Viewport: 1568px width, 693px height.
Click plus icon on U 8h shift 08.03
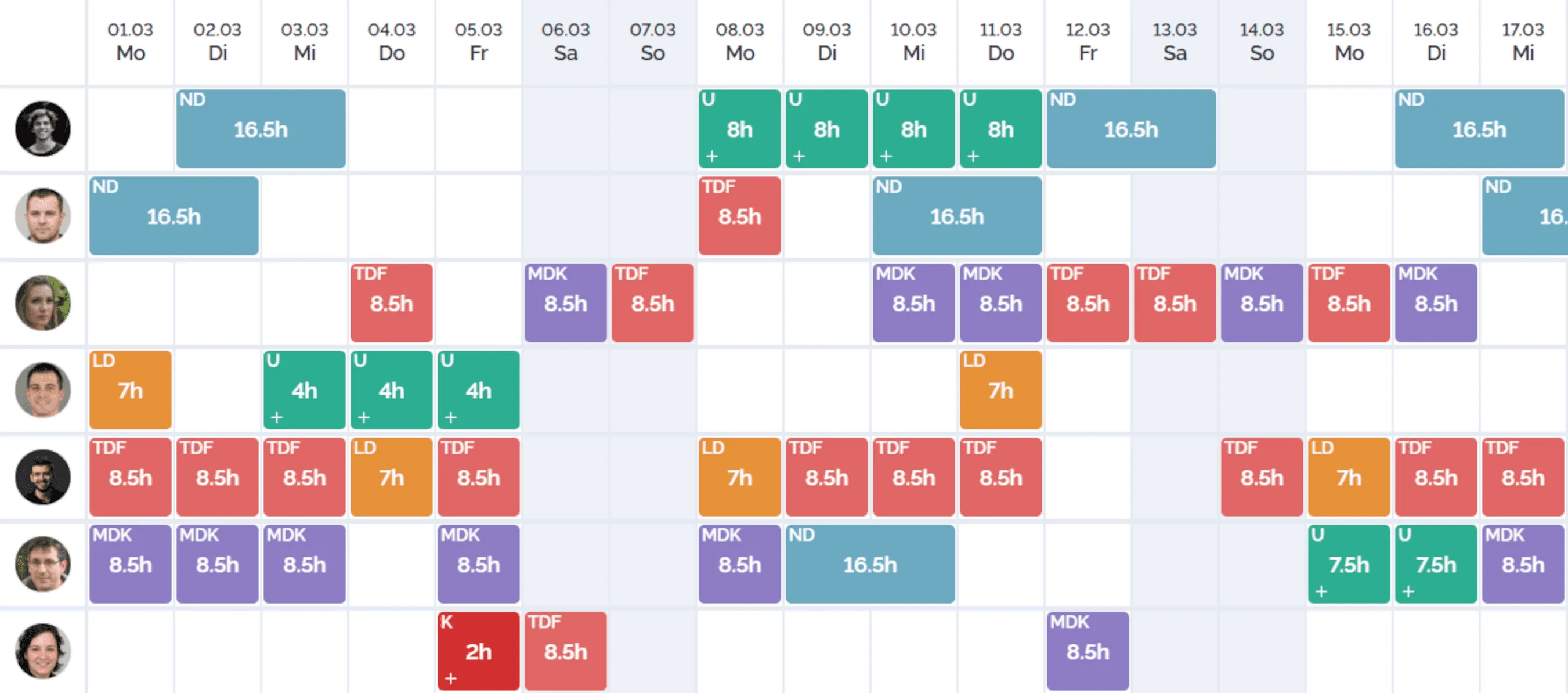point(711,157)
